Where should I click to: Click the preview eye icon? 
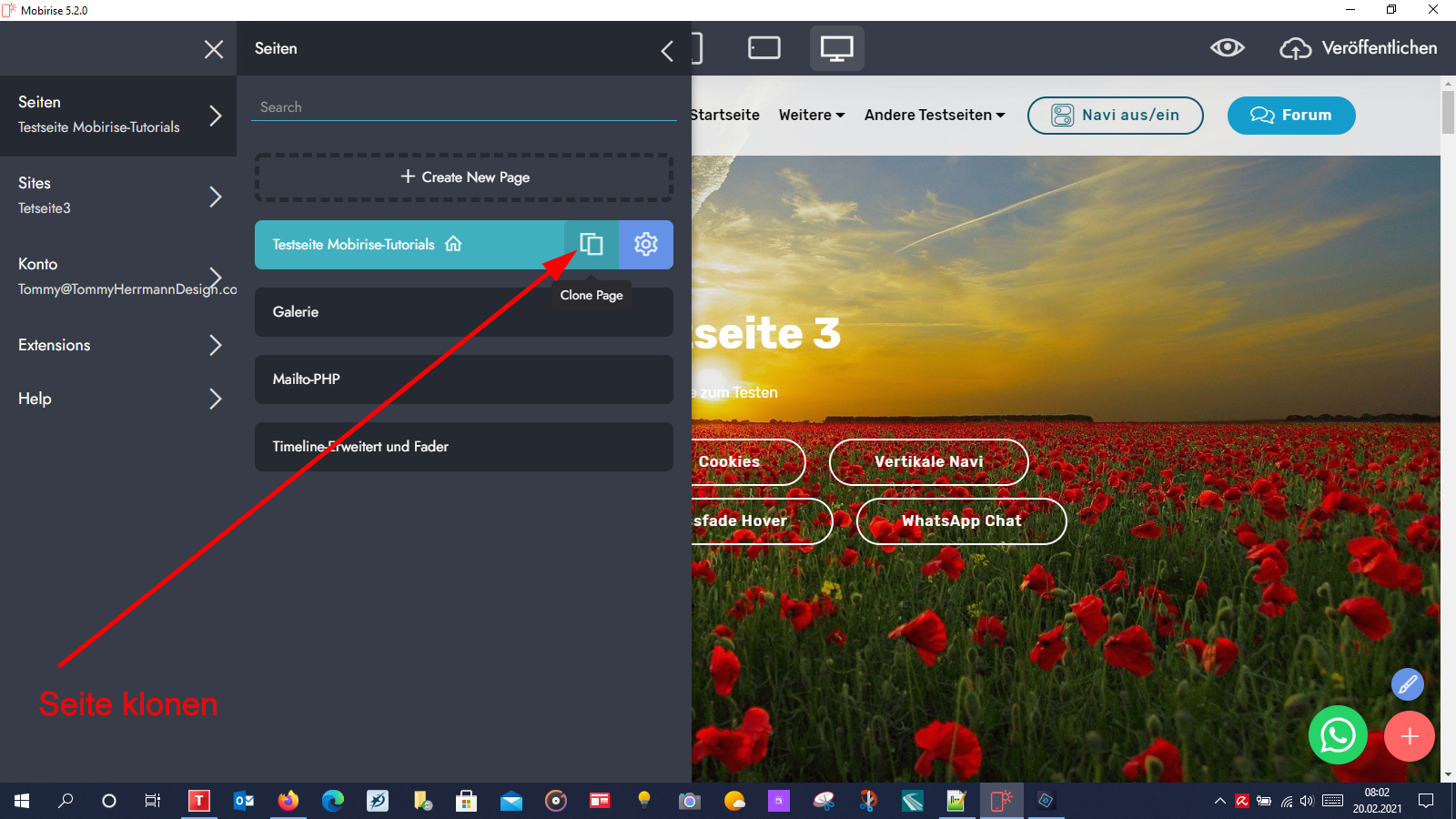tap(1227, 48)
